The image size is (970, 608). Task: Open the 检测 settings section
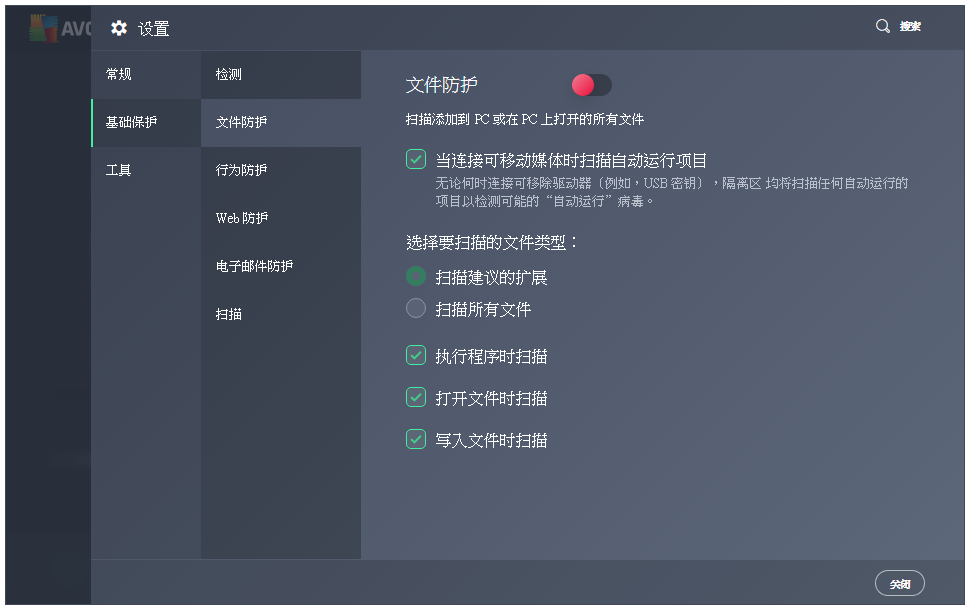229,74
